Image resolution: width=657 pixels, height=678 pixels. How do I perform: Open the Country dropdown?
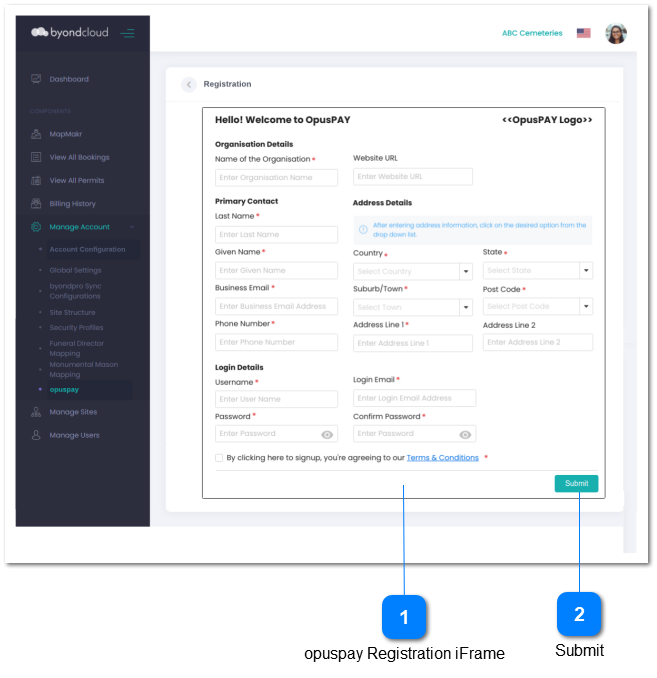[x=465, y=272]
